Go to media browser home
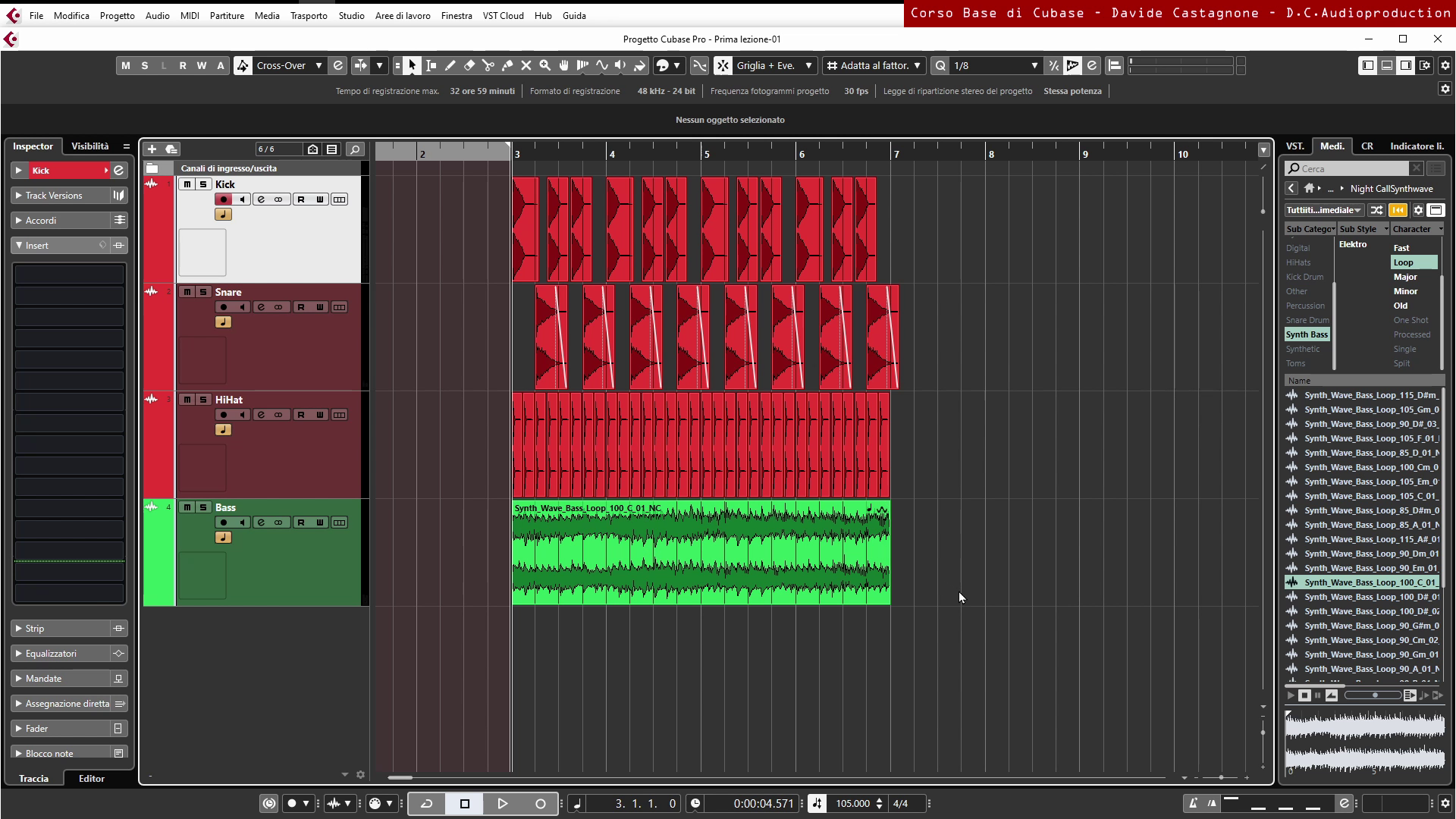This screenshot has height=819, width=1456. coord(1309,189)
